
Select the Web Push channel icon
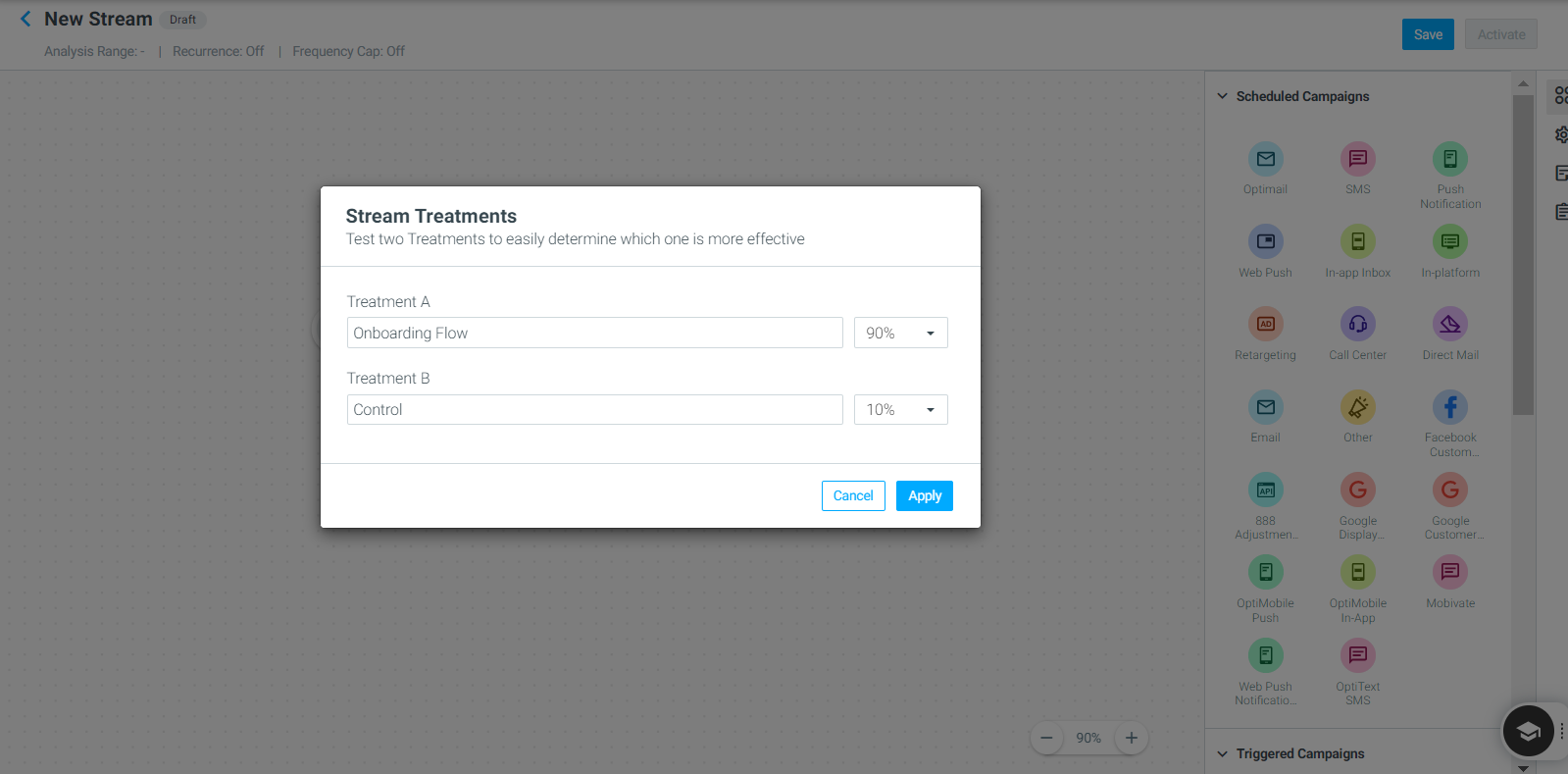1265,241
